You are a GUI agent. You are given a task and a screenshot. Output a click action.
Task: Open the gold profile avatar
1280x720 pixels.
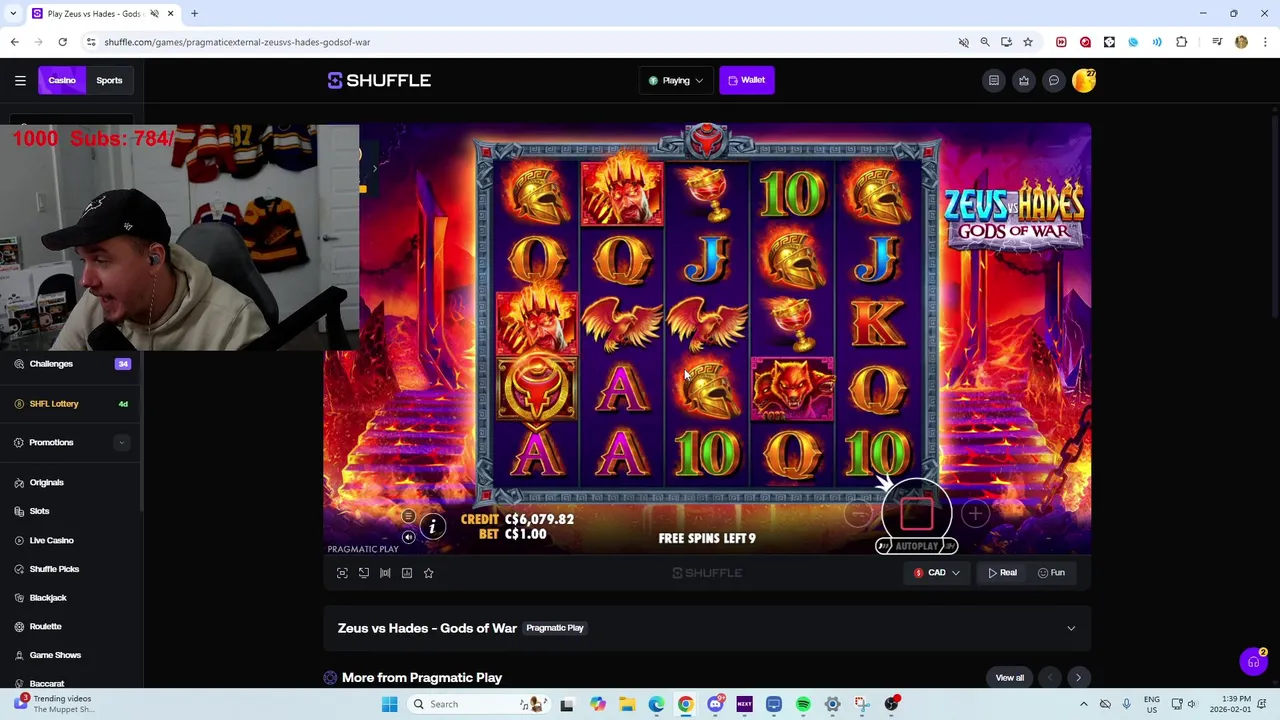(x=1084, y=80)
